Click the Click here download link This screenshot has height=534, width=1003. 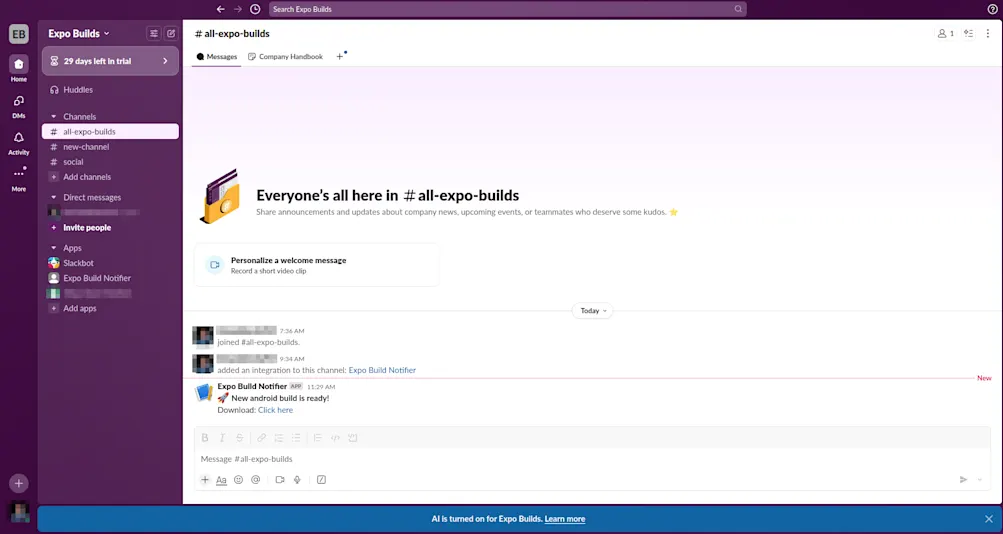click(275, 410)
